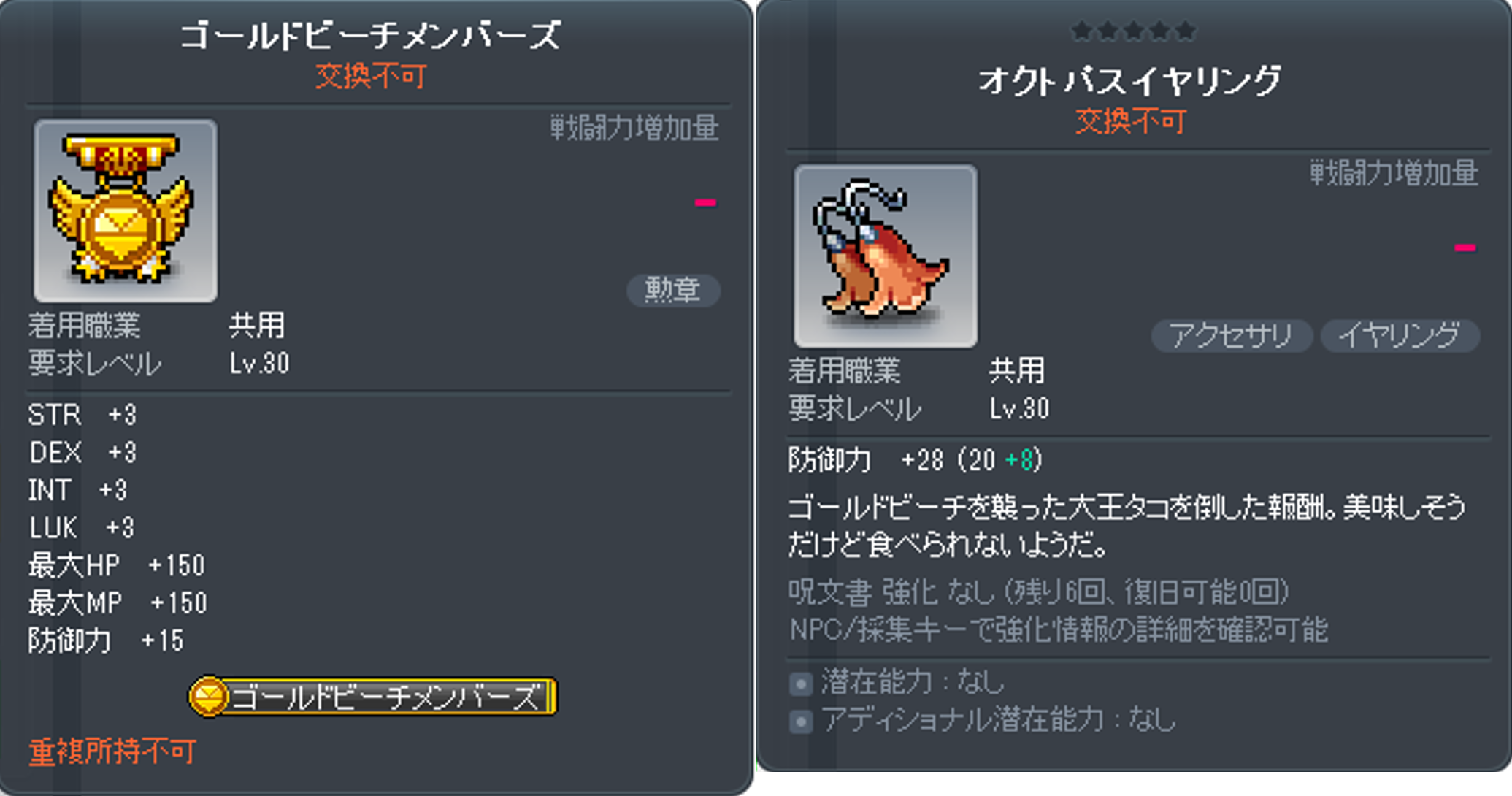Toggle the 潜在能力 square indicator

[801, 684]
